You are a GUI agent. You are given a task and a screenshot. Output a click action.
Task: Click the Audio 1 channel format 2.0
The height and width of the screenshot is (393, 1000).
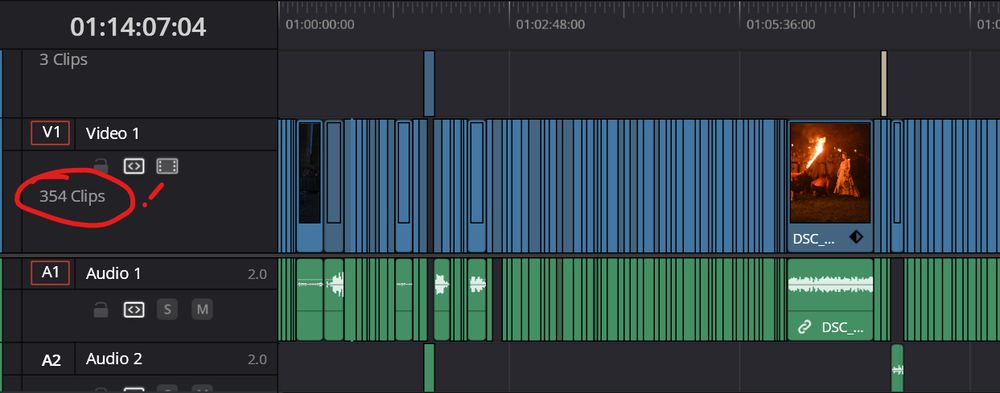point(257,275)
